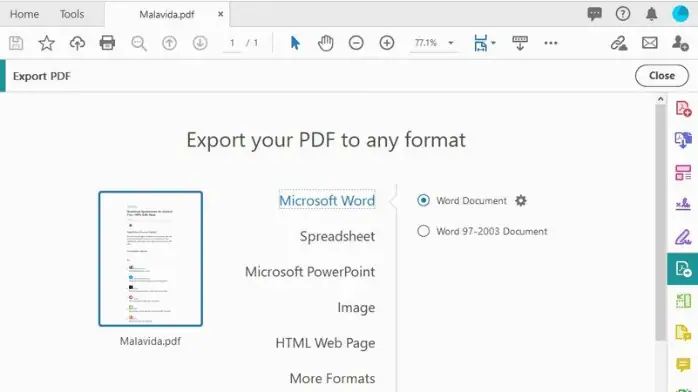The width and height of the screenshot is (698, 392).
Task: Switch to the Home tab
Action: pyautogui.click(x=24, y=14)
